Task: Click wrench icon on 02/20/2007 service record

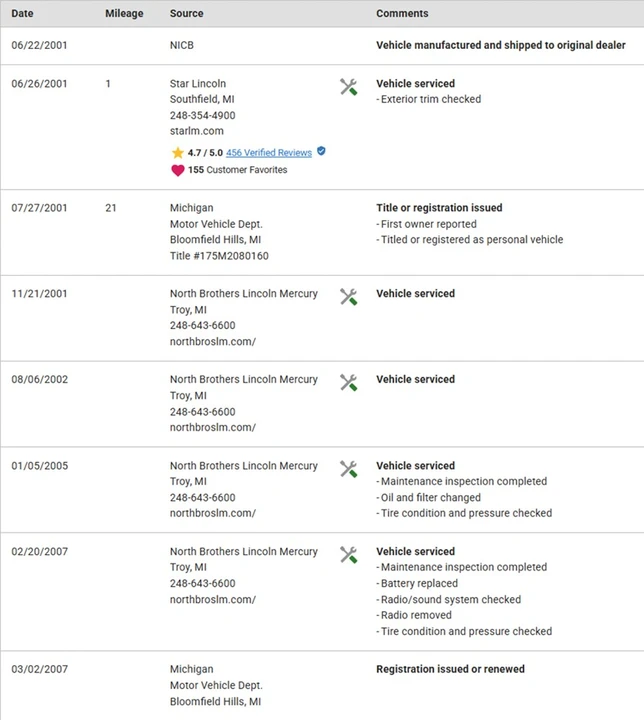Action: pyautogui.click(x=349, y=555)
